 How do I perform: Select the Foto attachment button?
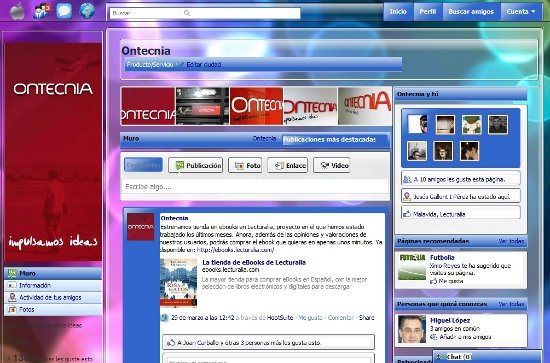[x=245, y=166]
